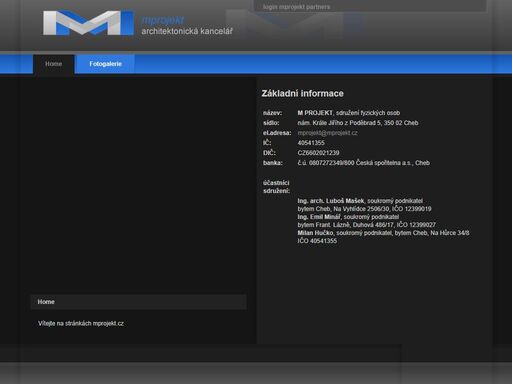Select the text Vítejte na stránkách mprojekt.cz

coord(81,324)
